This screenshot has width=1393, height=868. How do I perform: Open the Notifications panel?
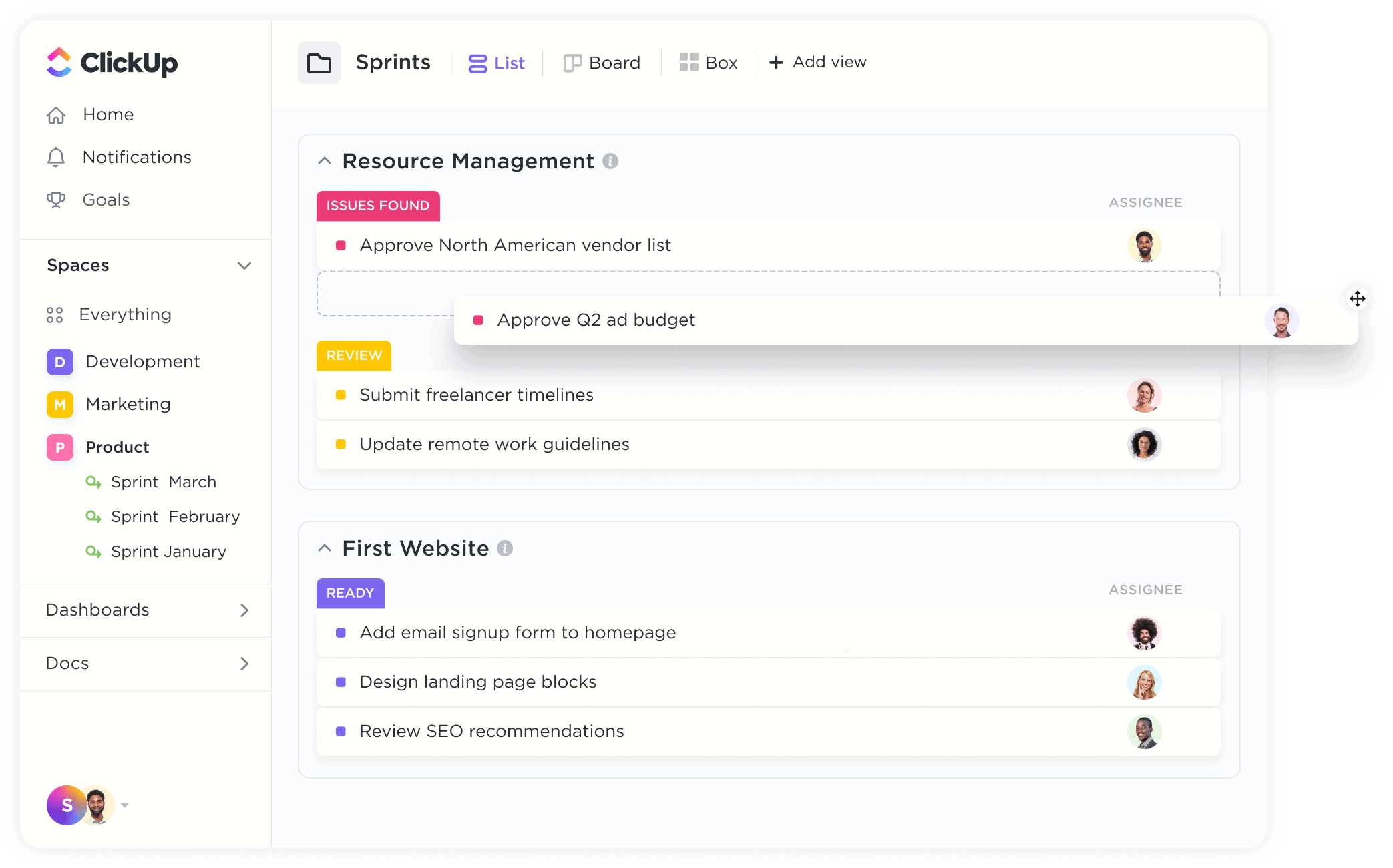(135, 157)
